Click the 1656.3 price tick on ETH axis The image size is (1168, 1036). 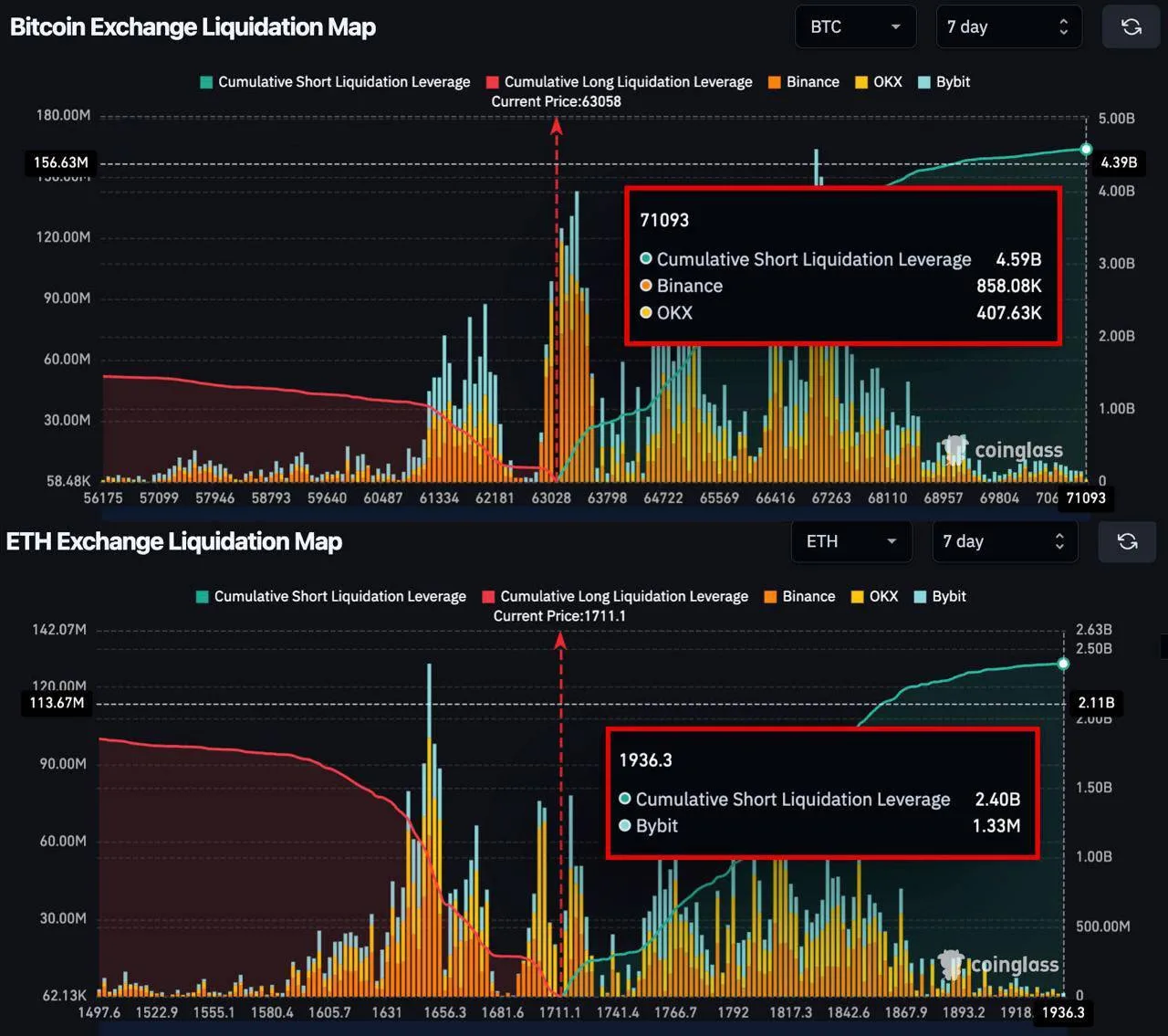444,1012
